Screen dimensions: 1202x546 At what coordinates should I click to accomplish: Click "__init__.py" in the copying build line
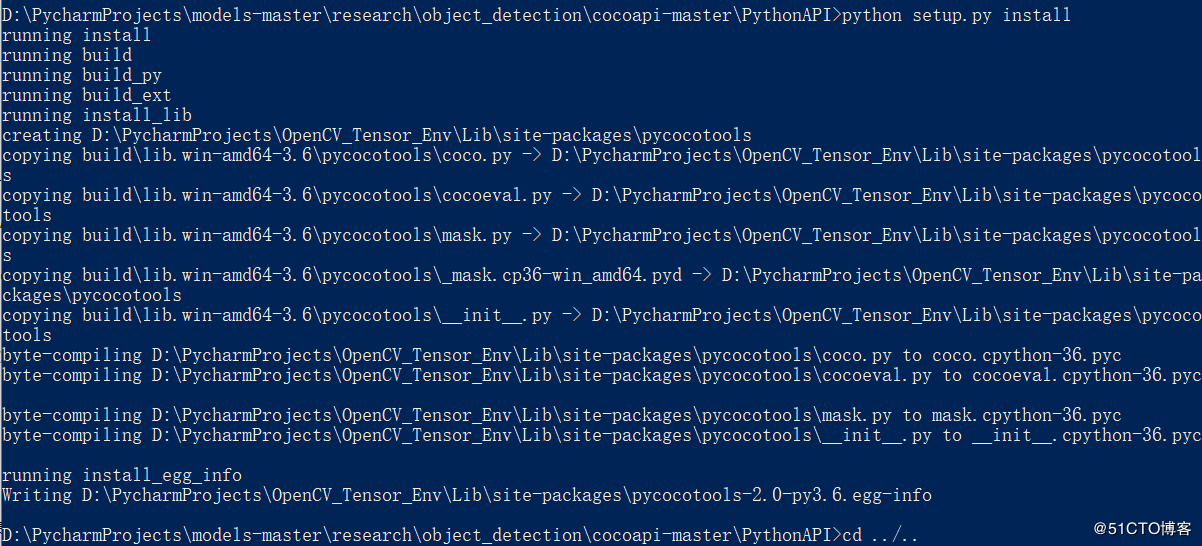[x=497, y=315]
